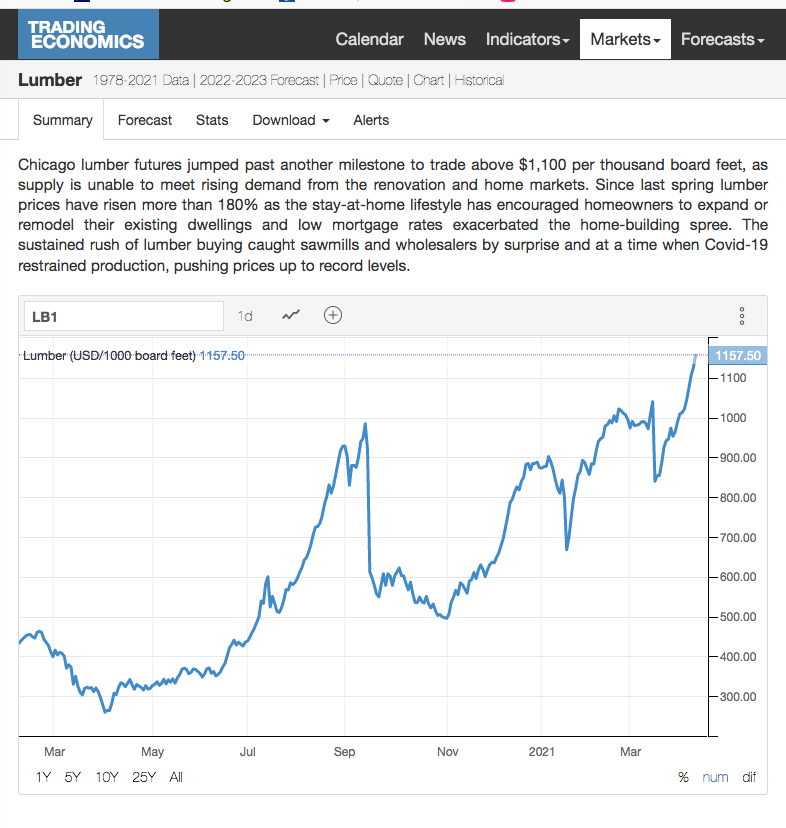Set chart range to 5Y
This screenshot has width=786, height=828.
tap(72, 777)
